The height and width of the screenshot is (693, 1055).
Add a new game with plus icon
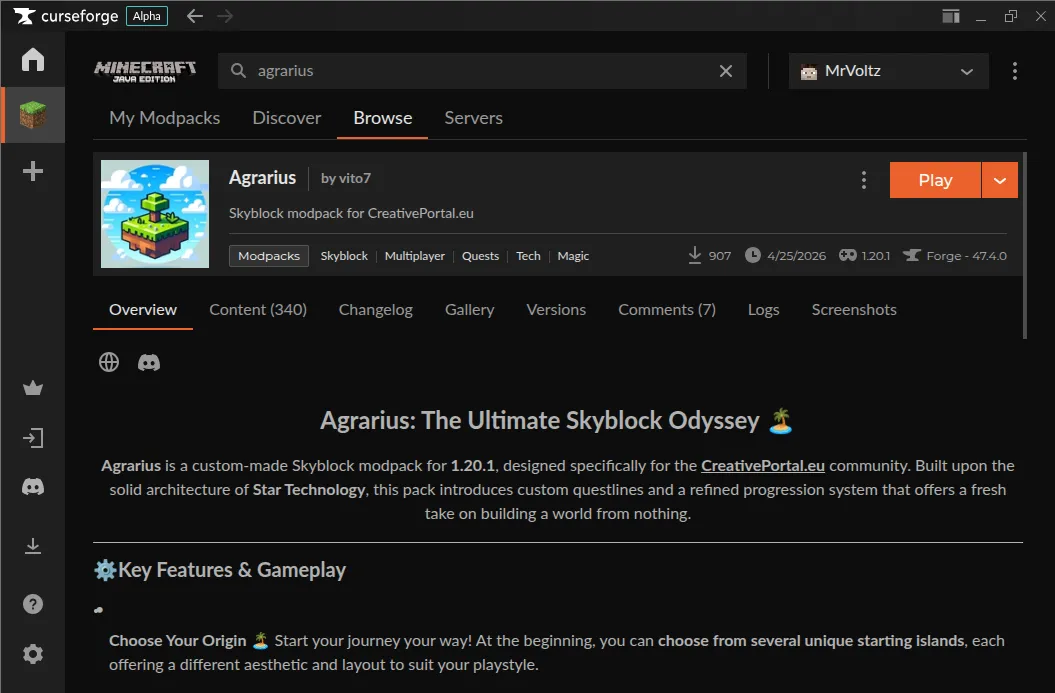(x=32, y=171)
